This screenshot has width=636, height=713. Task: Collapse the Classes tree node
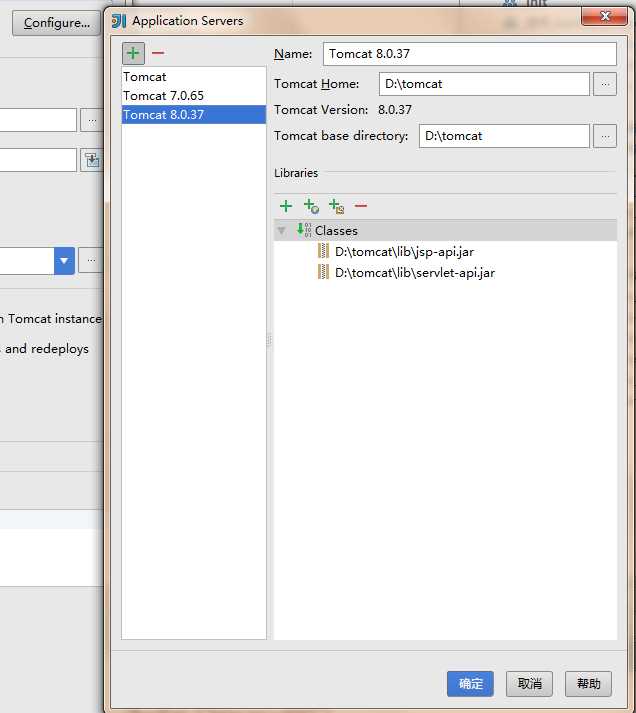pyautogui.click(x=282, y=231)
